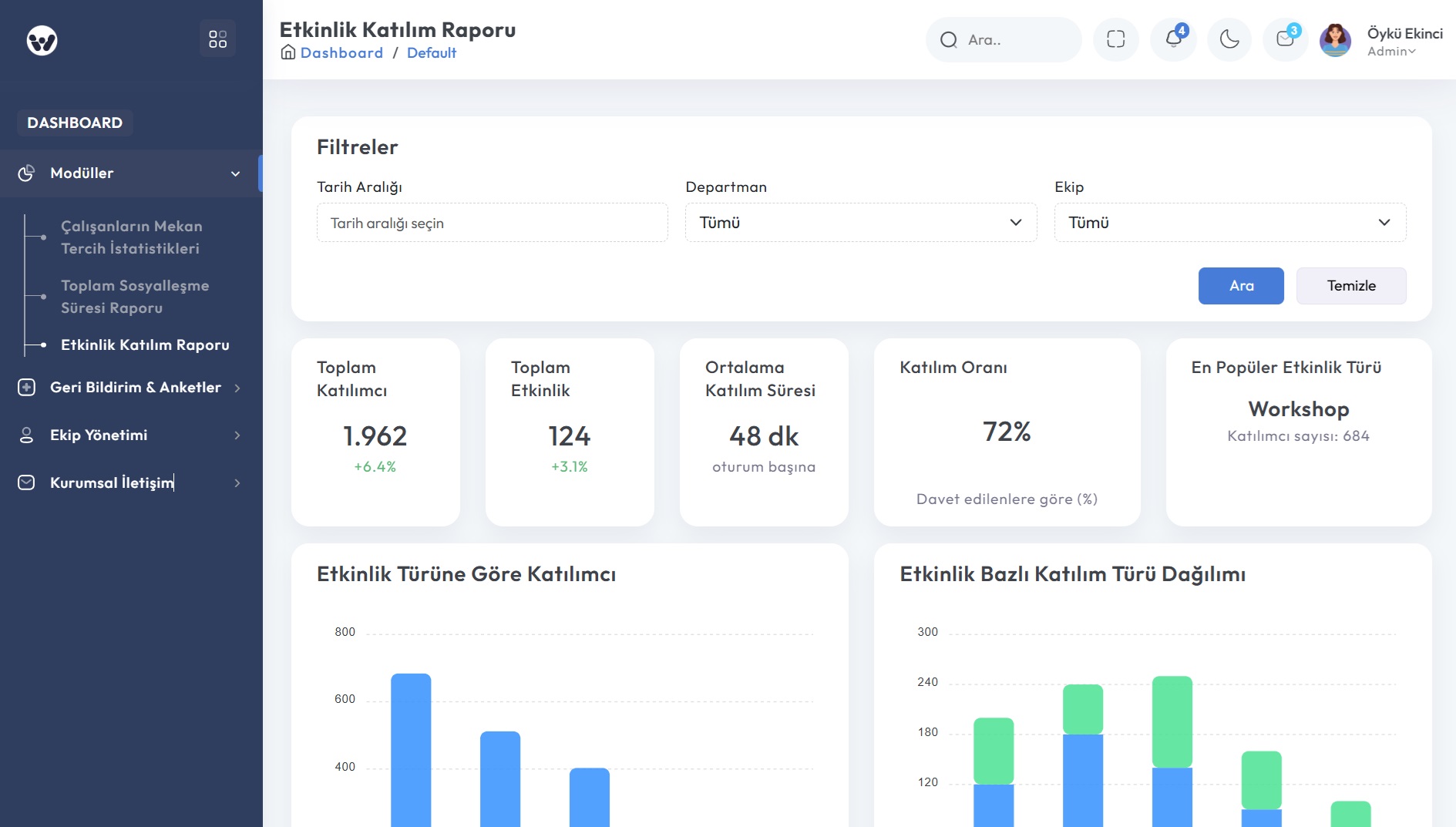Click the Modüller pie chart icon
The width and height of the screenshot is (1456, 827).
(x=26, y=173)
